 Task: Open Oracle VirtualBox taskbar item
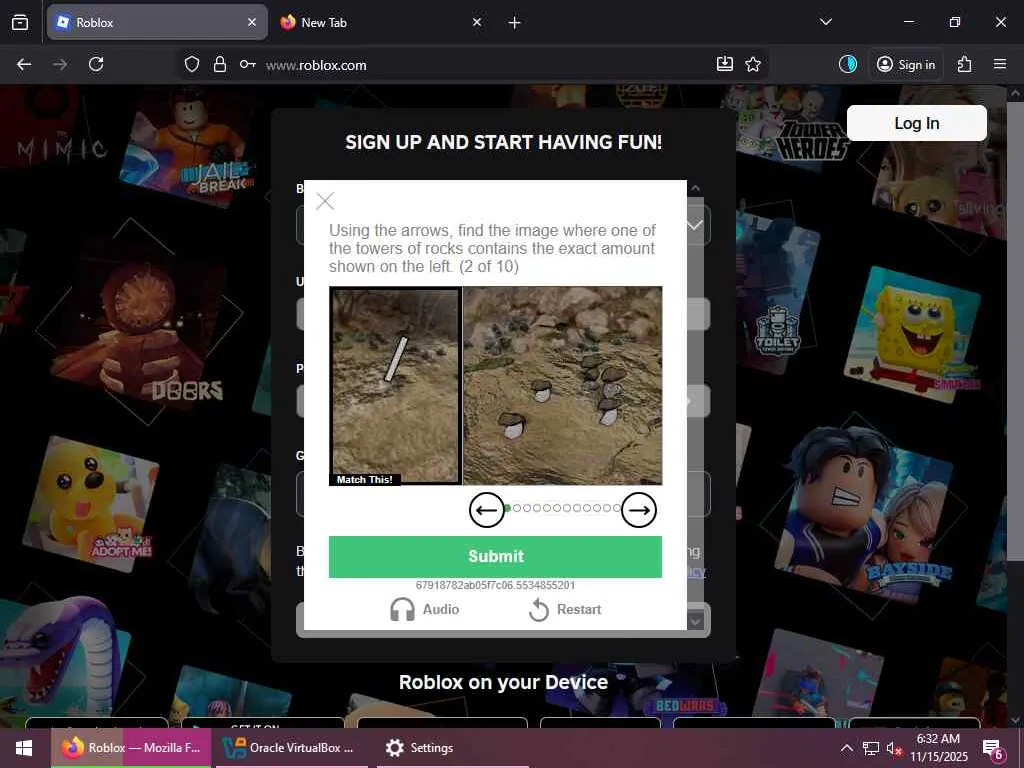point(289,748)
